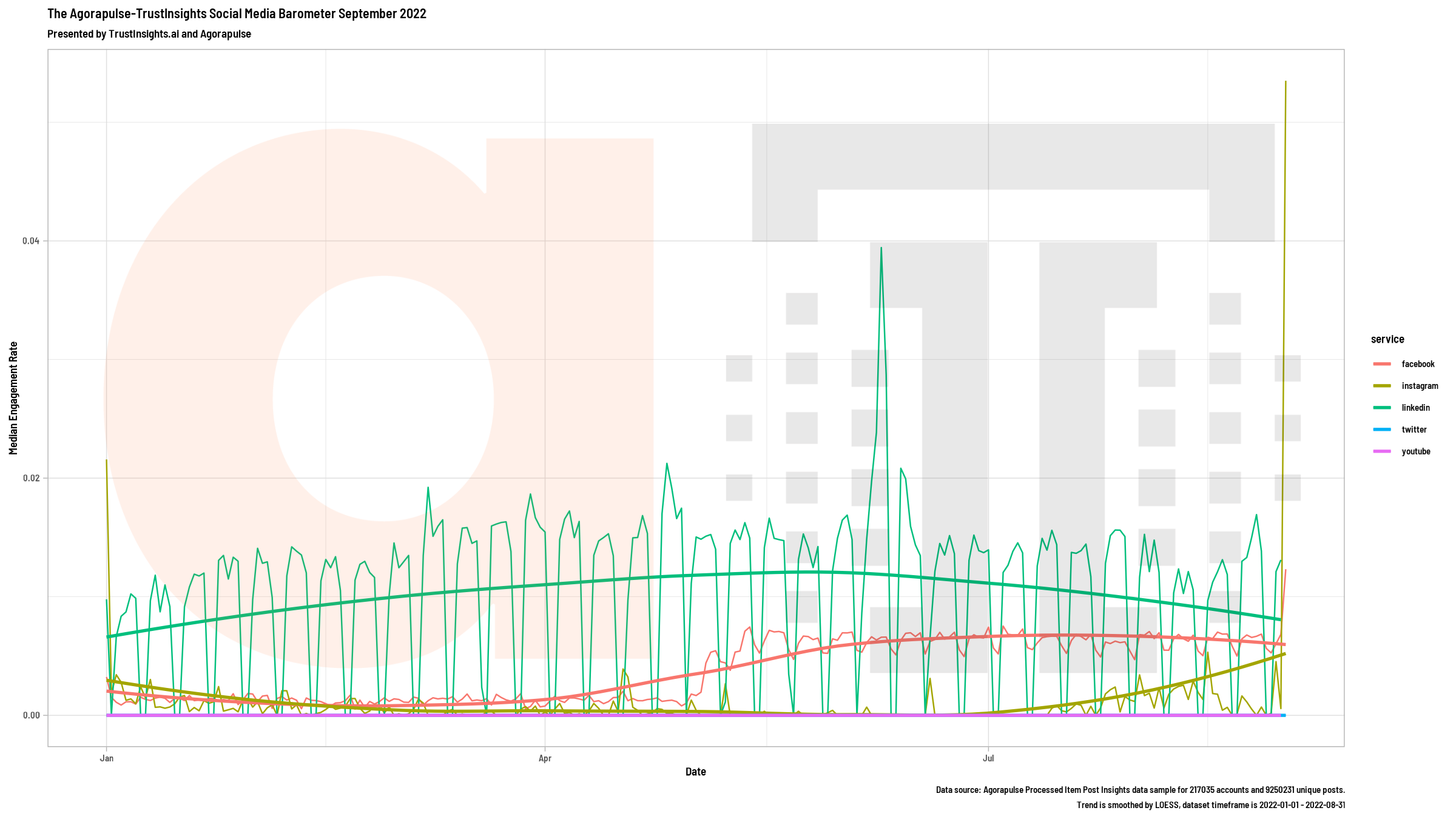Viewport: 1456px width, 819px height.
Task: Click the instagram legend label
Action: pyautogui.click(x=1420, y=386)
